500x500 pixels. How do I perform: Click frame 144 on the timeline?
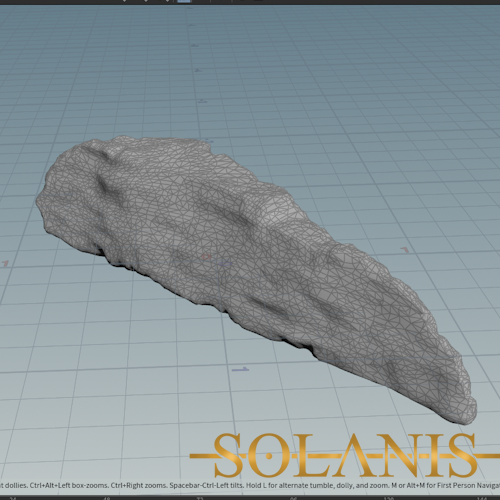click(482, 498)
